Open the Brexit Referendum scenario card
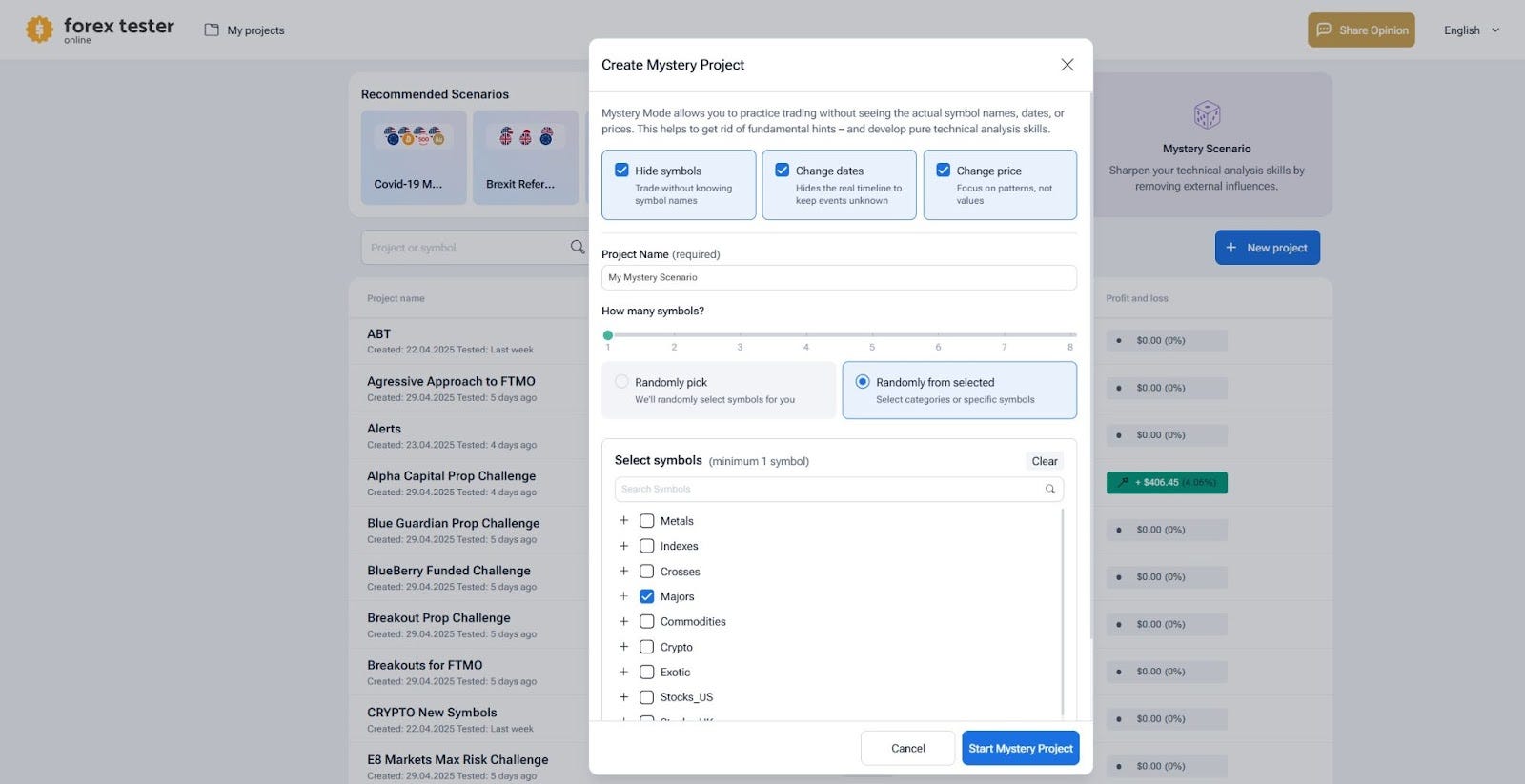 click(x=525, y=157)
